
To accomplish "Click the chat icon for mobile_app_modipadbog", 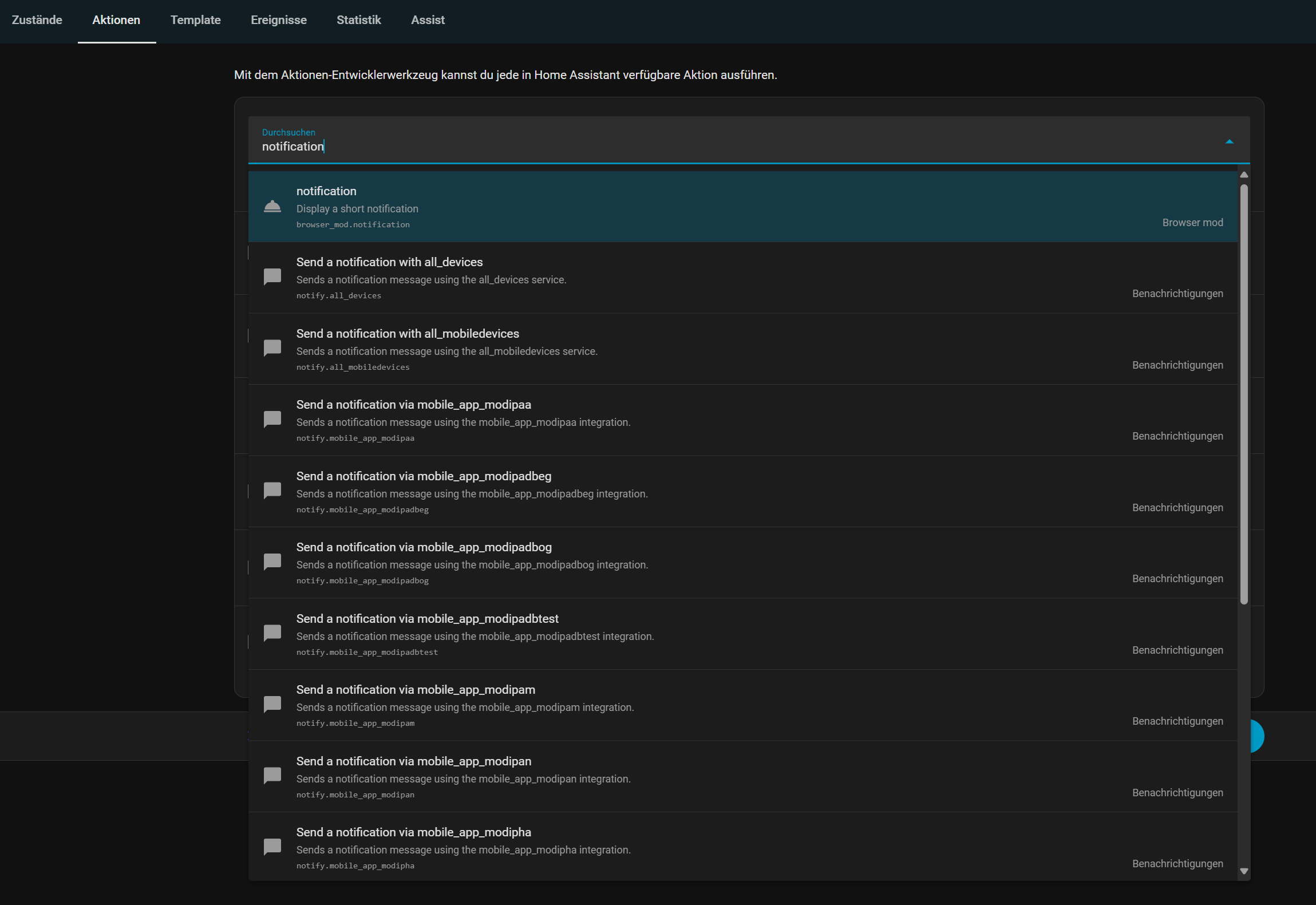I will point(272,562).
